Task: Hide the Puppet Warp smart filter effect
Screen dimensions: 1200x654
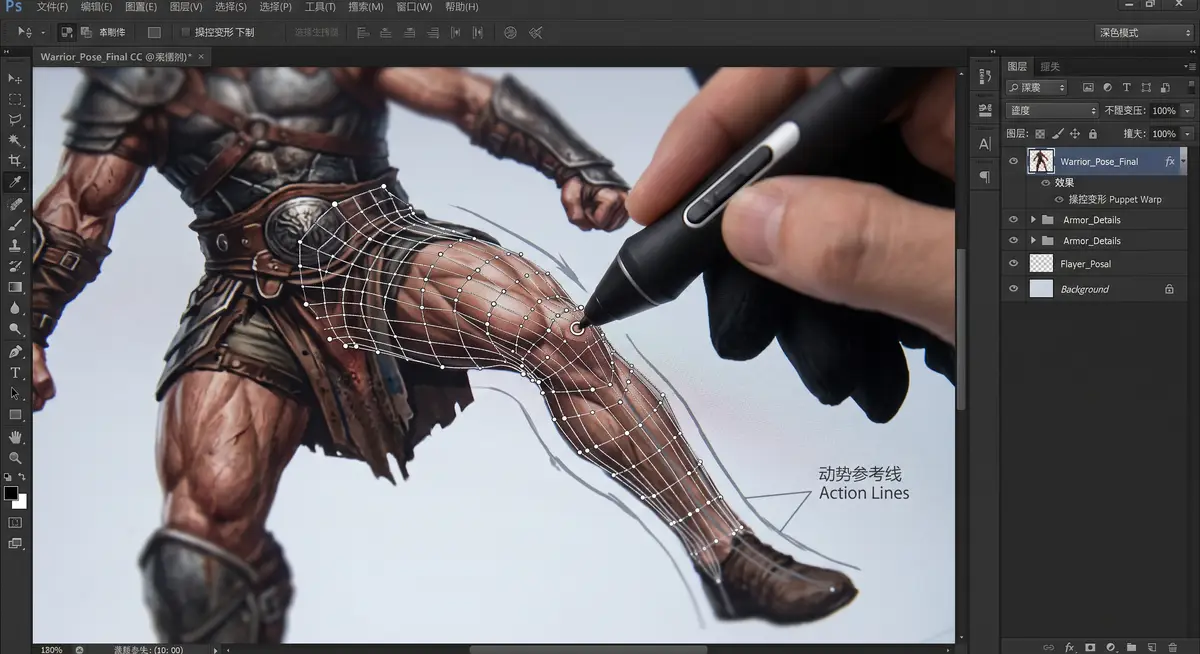Action: coord(1059,199)
